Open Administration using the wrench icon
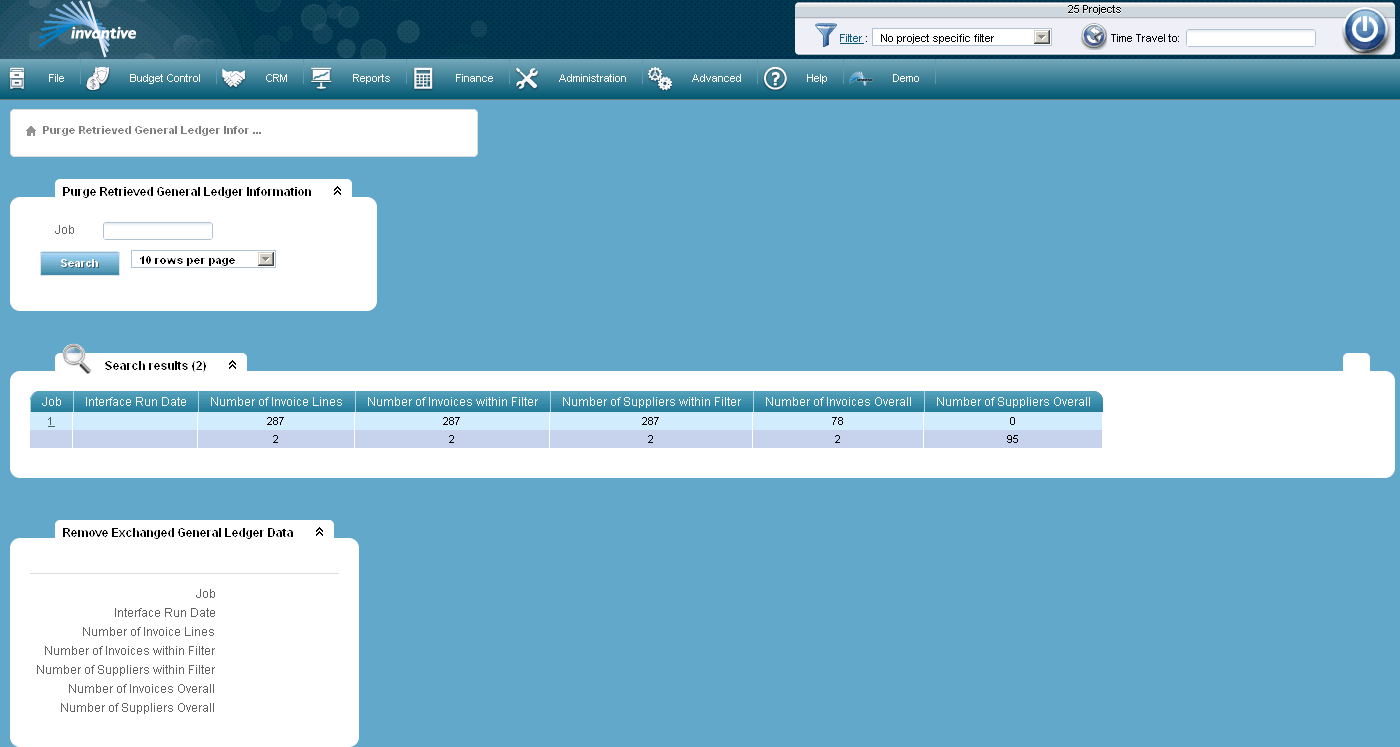The height and width of the screenshot is (747, 1400). [527, 78]
